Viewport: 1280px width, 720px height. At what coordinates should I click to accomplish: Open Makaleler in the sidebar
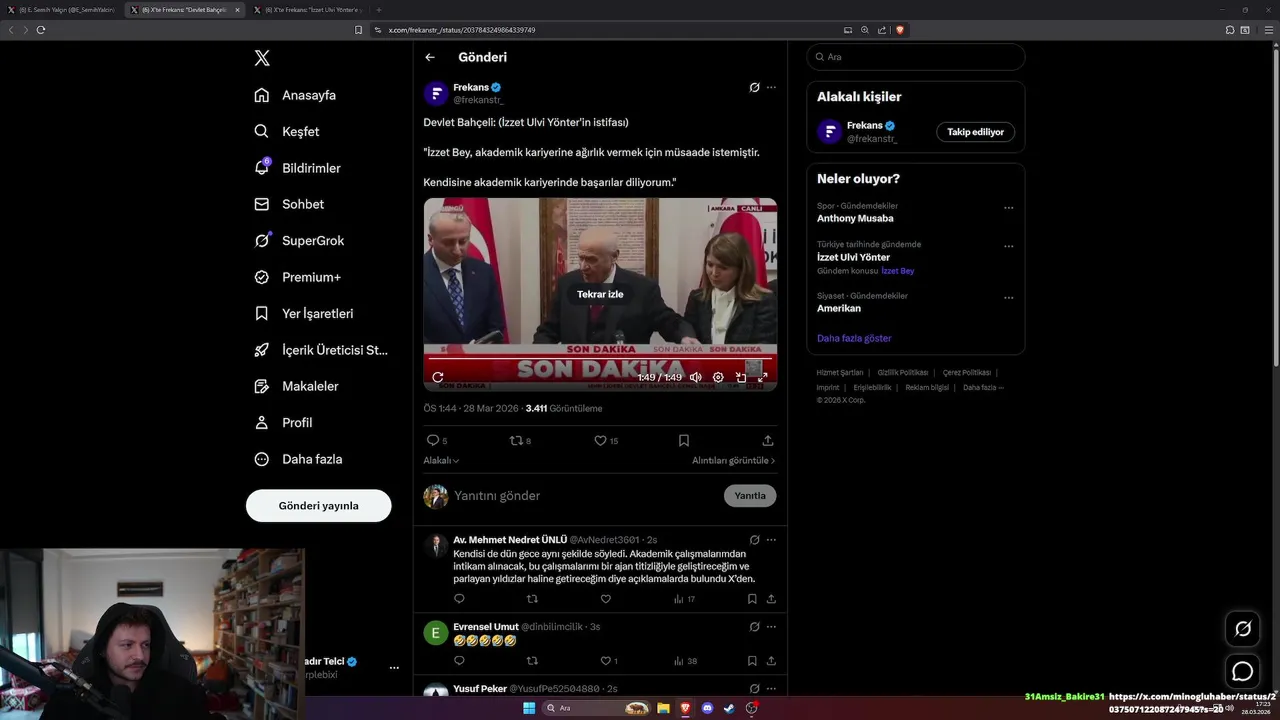pyautogui.click(x=296, y=386)
